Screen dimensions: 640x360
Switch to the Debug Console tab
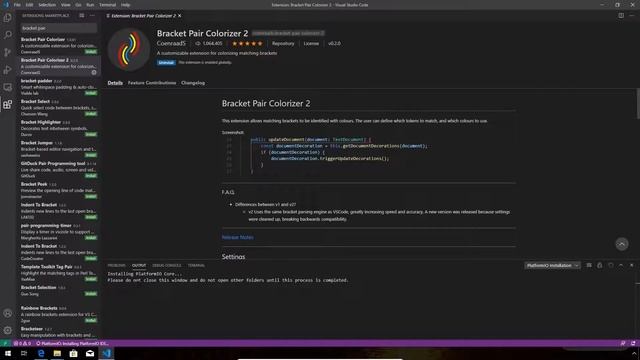click(x=167, y=265)
